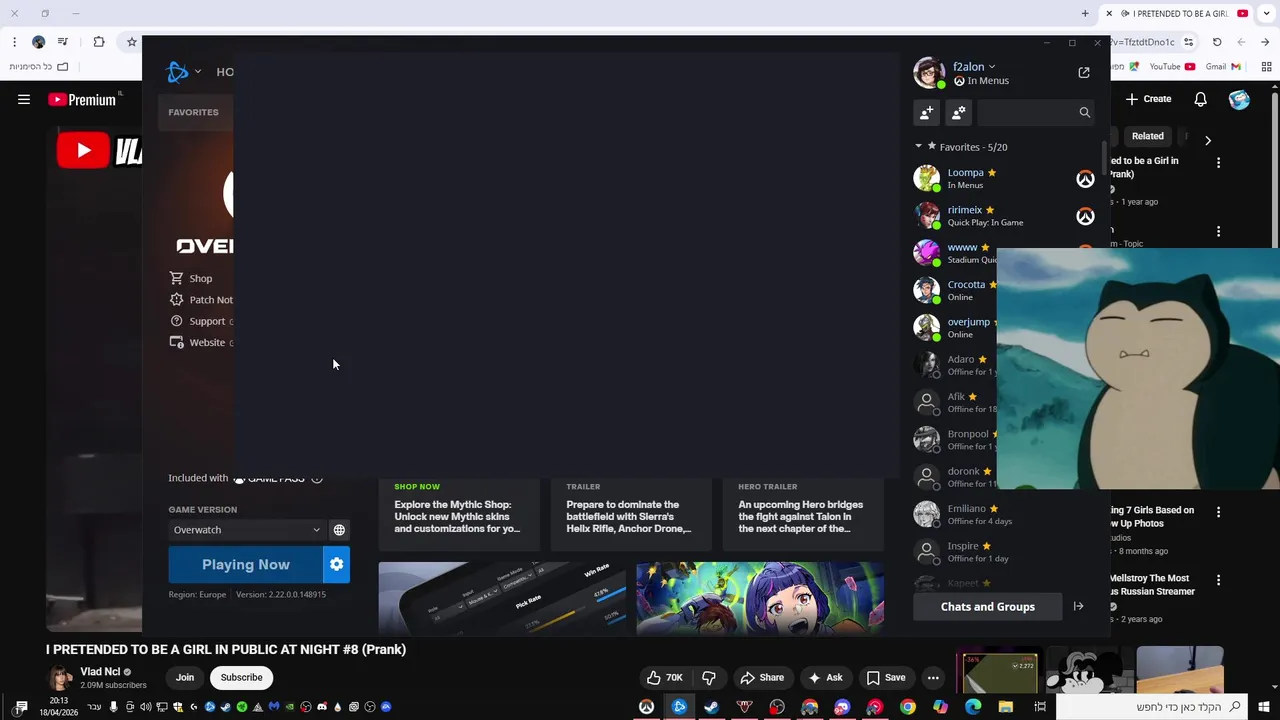The width and height of the screenshot is (1280, 720).
Task: Open Chrome extensions puzzle icon
Action: pyautogui.click(x=98, y=42)
